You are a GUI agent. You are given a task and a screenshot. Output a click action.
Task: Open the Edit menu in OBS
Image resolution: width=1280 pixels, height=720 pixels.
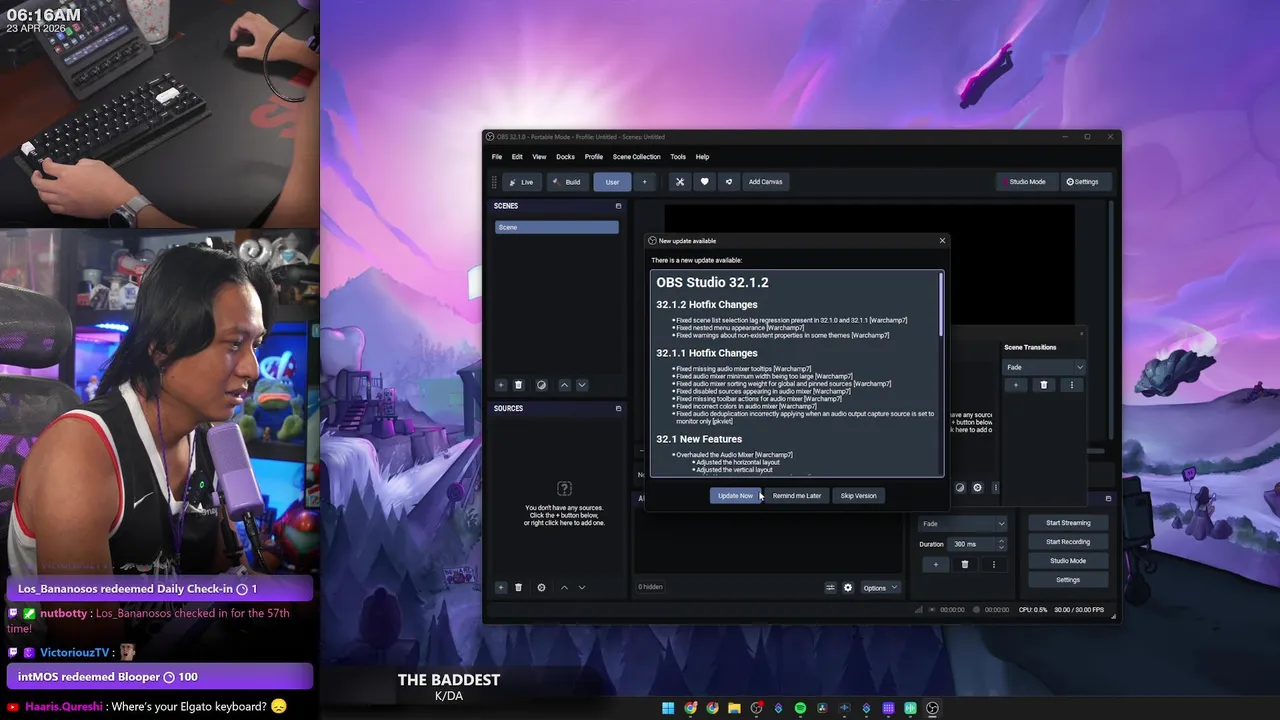[x=517, y=157]
